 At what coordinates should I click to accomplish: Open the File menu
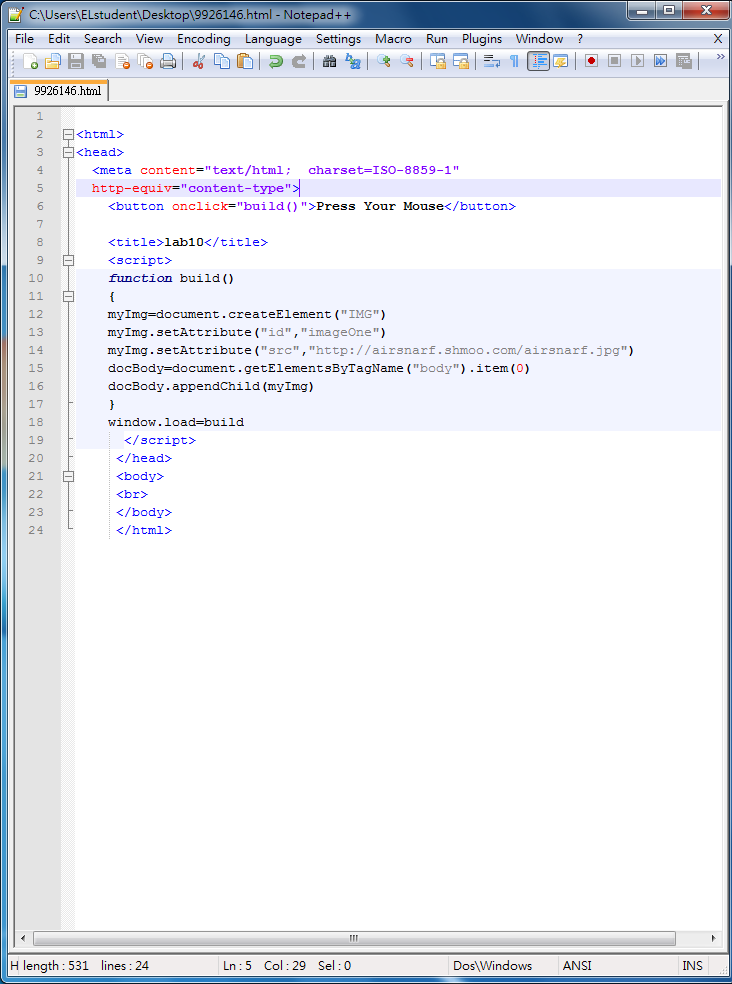click(x=24, y=39)
